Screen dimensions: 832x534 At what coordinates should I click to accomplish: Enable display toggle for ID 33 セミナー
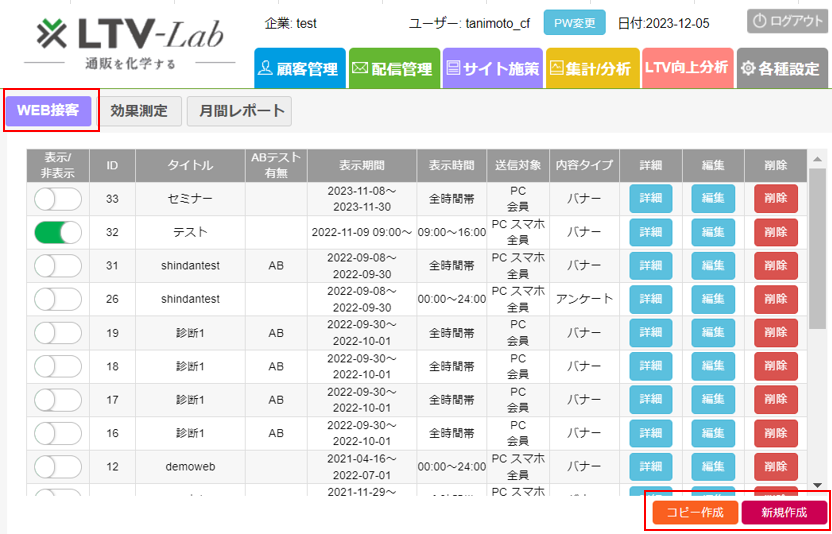pyautogui.click(x=58, y=199)
